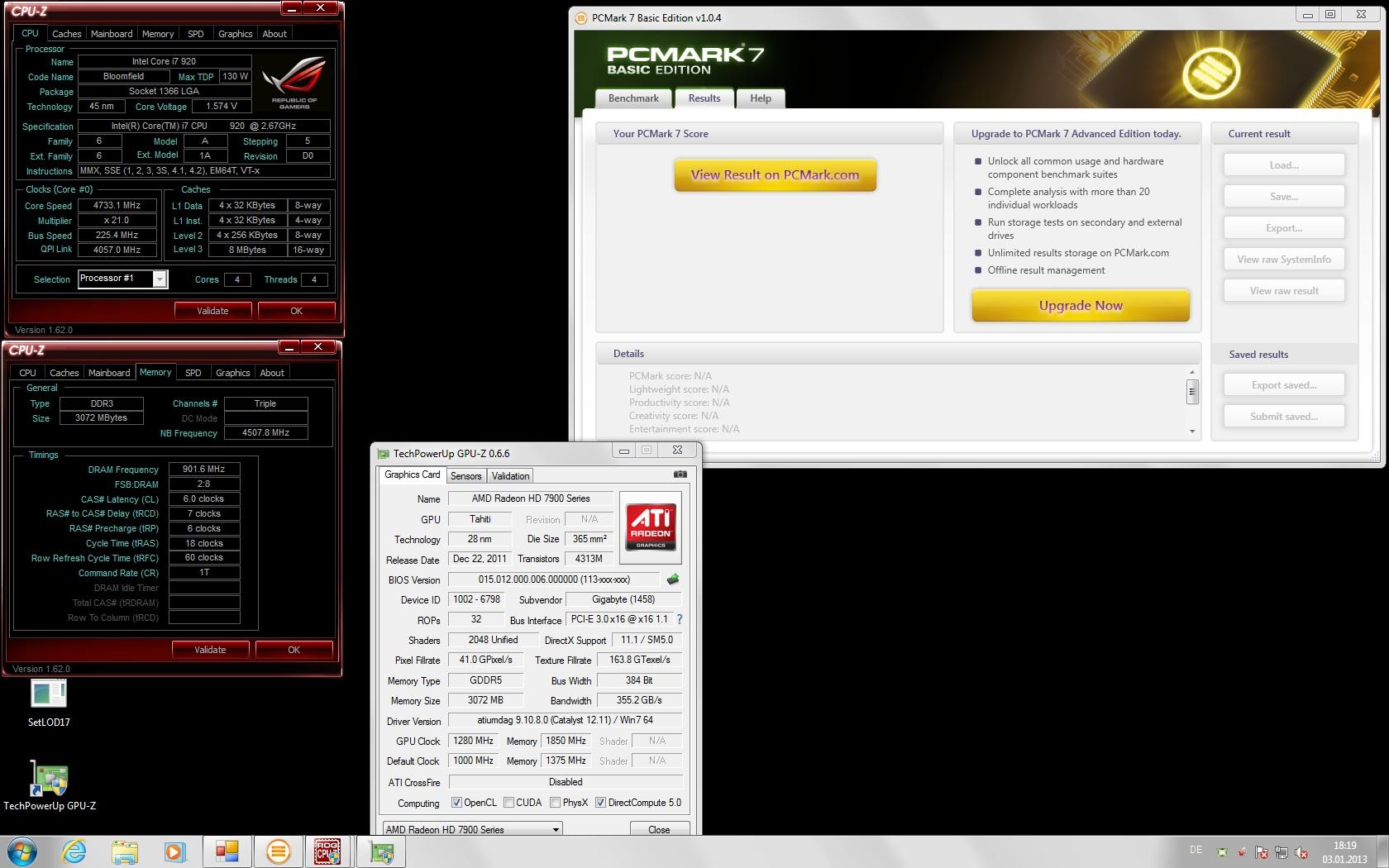Click the GPU Clock 1280 MHz field
Screen dimensions: 1389x868
click(x=474, y=741)
